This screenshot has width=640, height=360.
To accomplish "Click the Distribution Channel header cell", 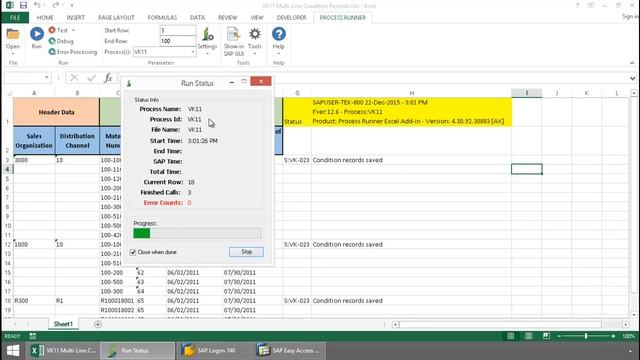I will [x=77, y=140].
